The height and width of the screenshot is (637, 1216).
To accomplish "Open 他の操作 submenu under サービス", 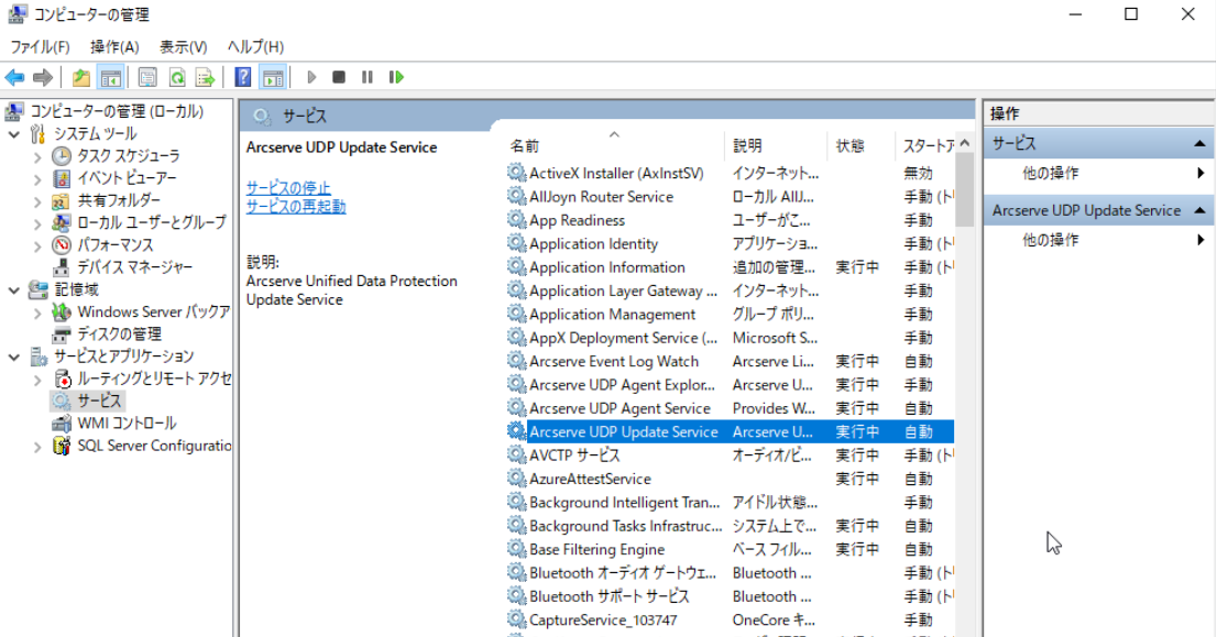I will pos(1098,173).
